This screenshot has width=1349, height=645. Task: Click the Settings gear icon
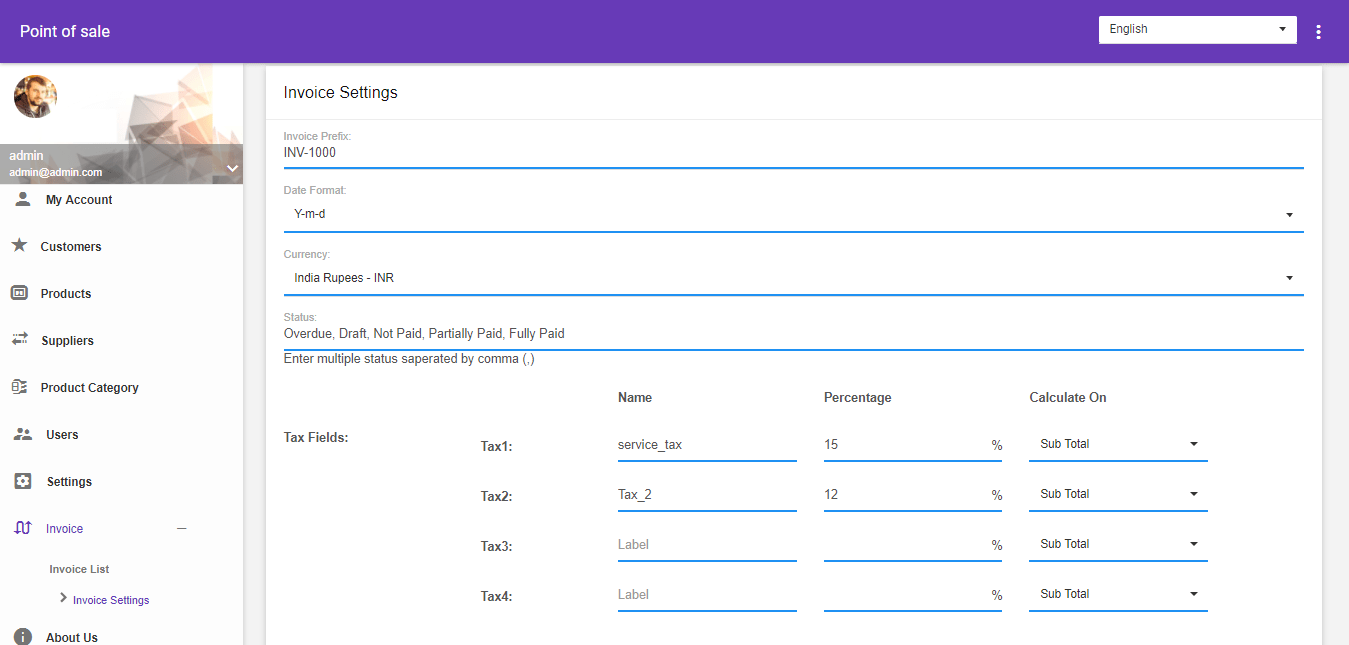pyautogui.click(x=22, y=481)
